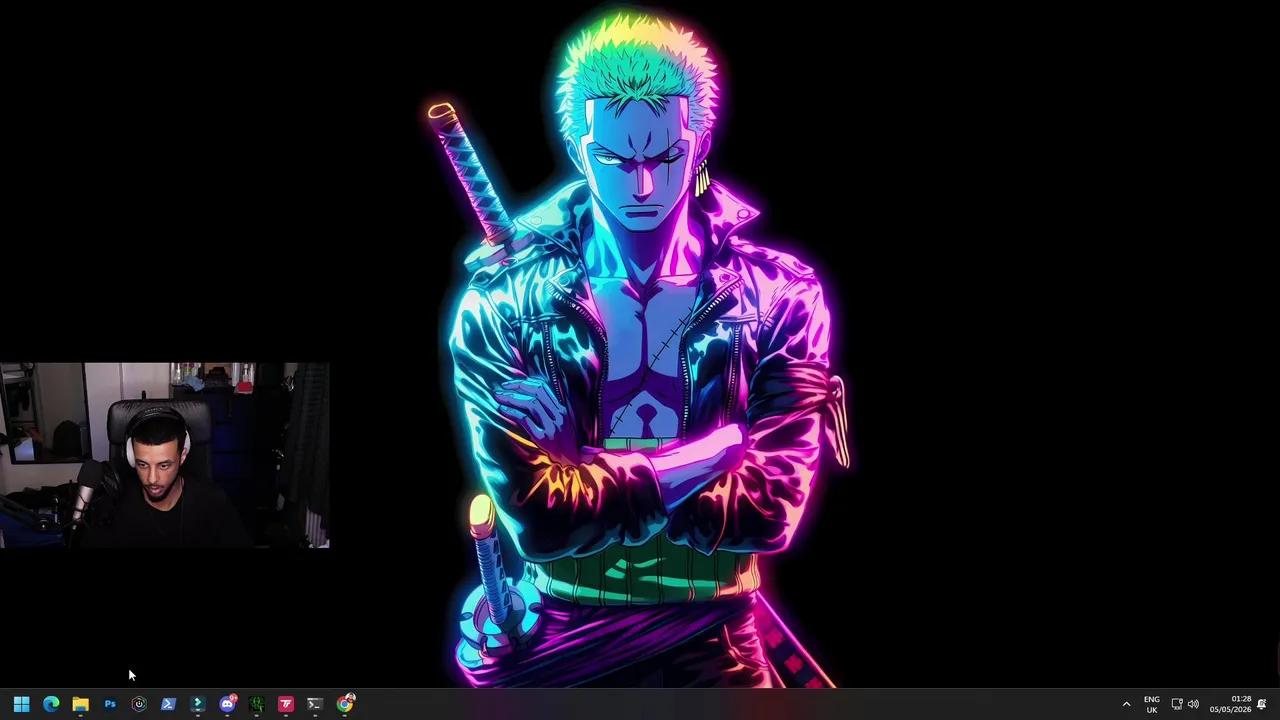Select the webcam overlay window

pyautogui.click(x=165, y=455)
